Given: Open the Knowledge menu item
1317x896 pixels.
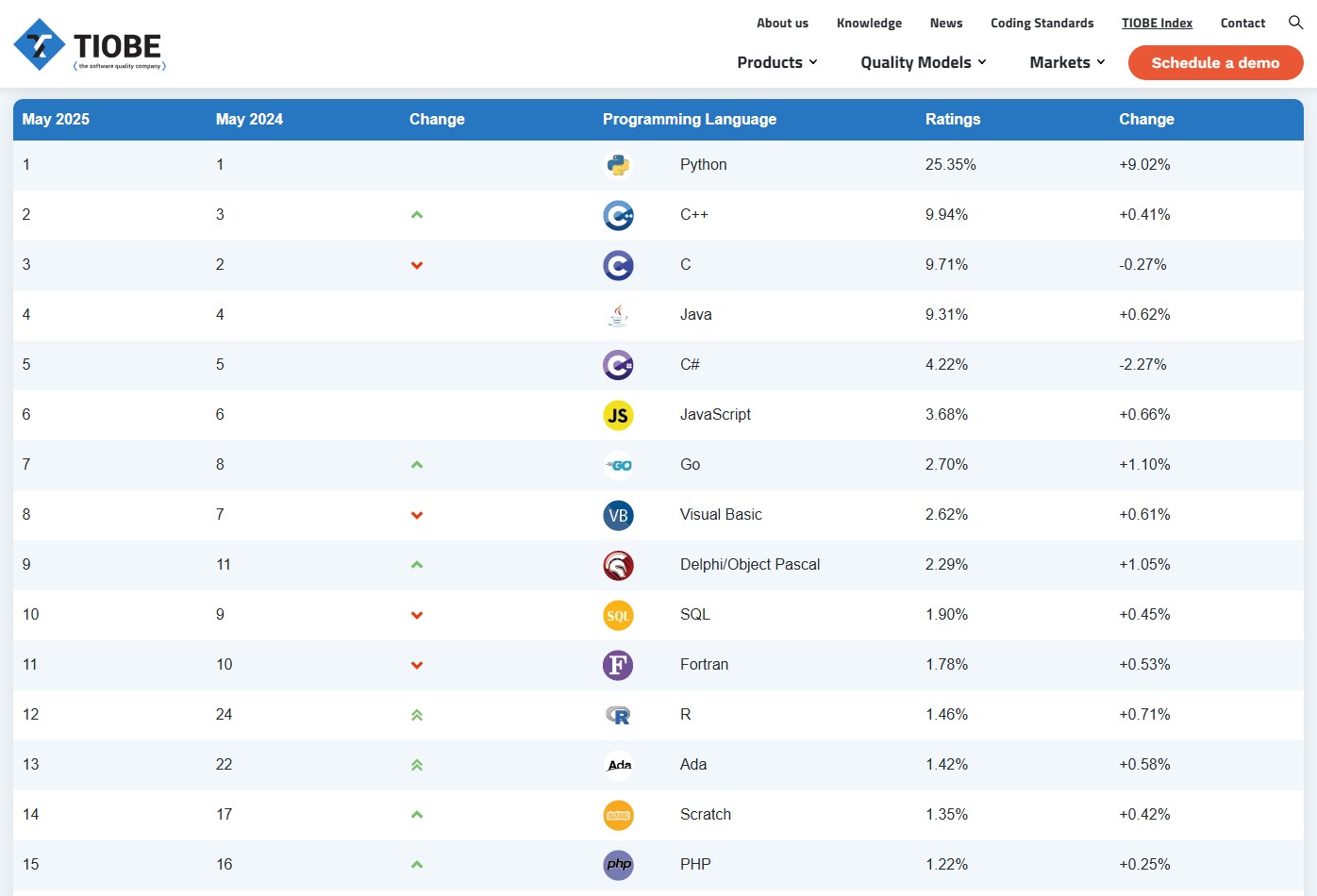Looking at the screenshot, I should pyautogui.click(x=869, y=23).
